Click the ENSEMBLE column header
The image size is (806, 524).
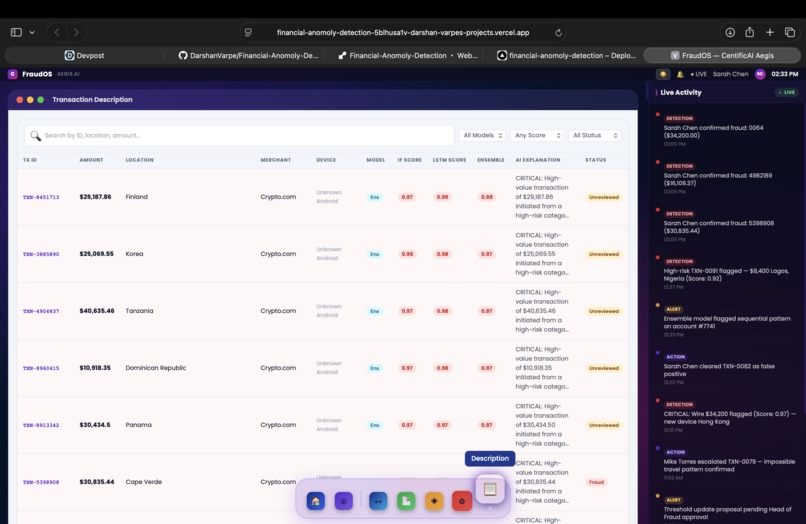(490, 160)
